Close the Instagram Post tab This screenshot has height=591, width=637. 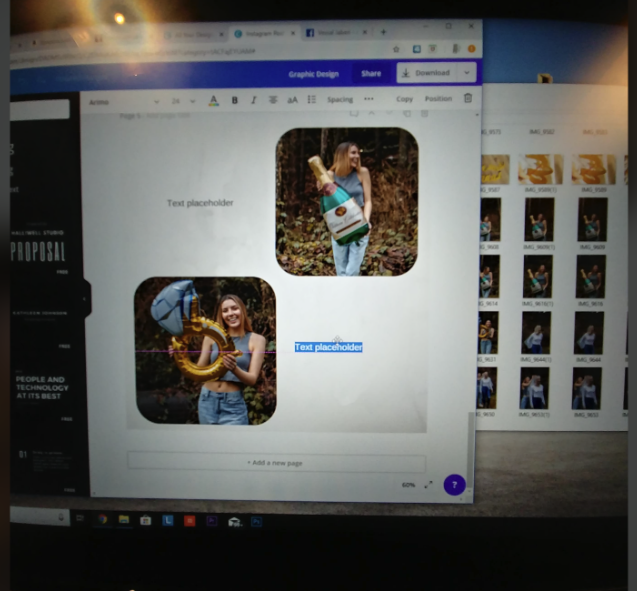tap(292, 33)
